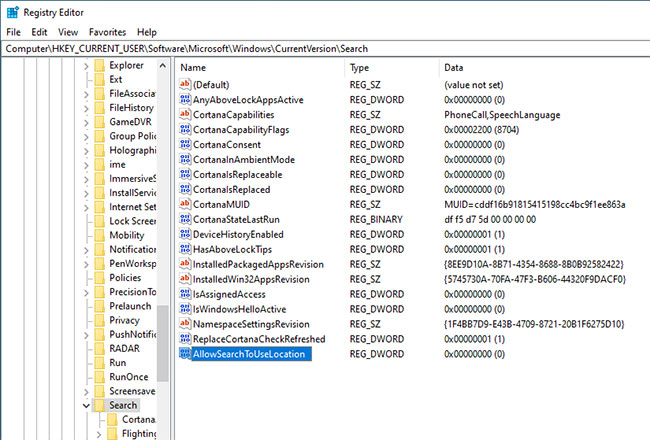Click the CortanaCapabilities string icon
The image size is (650, 440).
coord(185,114)
